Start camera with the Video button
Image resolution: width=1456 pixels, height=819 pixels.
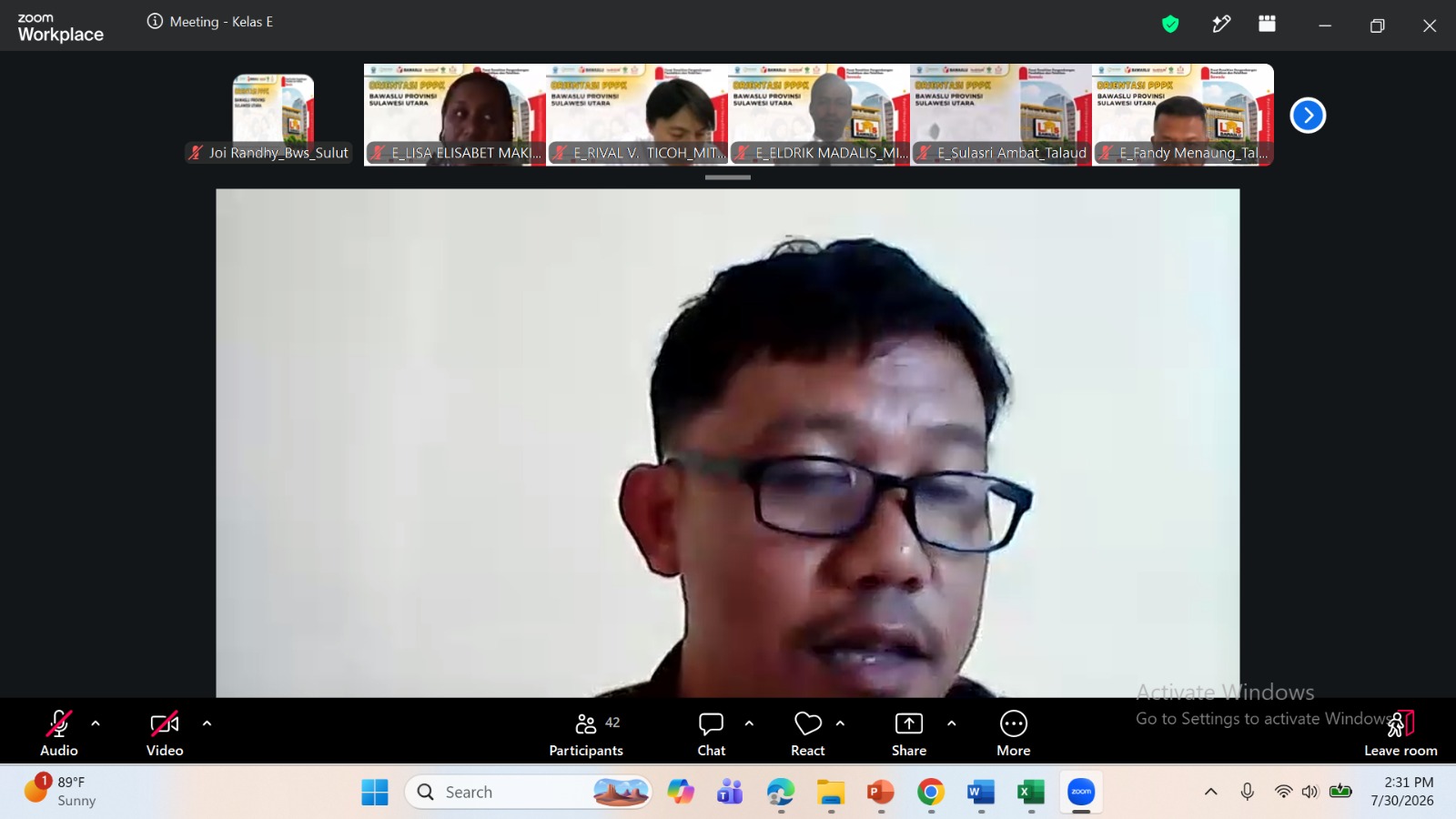tap(165, 733)
